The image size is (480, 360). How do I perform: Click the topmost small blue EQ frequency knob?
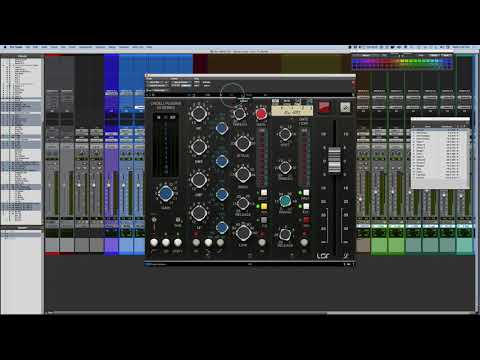pyautogui.click(x=221, y=128)
